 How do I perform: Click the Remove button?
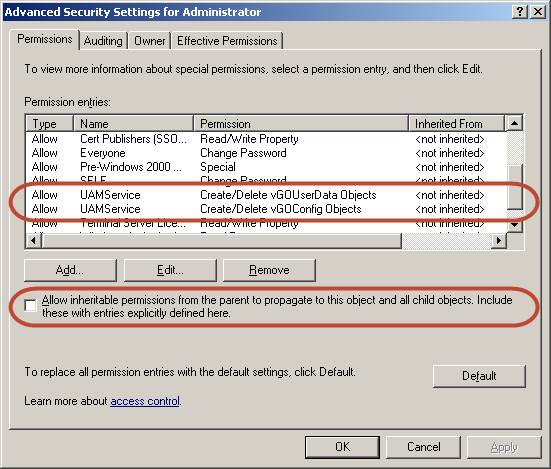point(269,270)
